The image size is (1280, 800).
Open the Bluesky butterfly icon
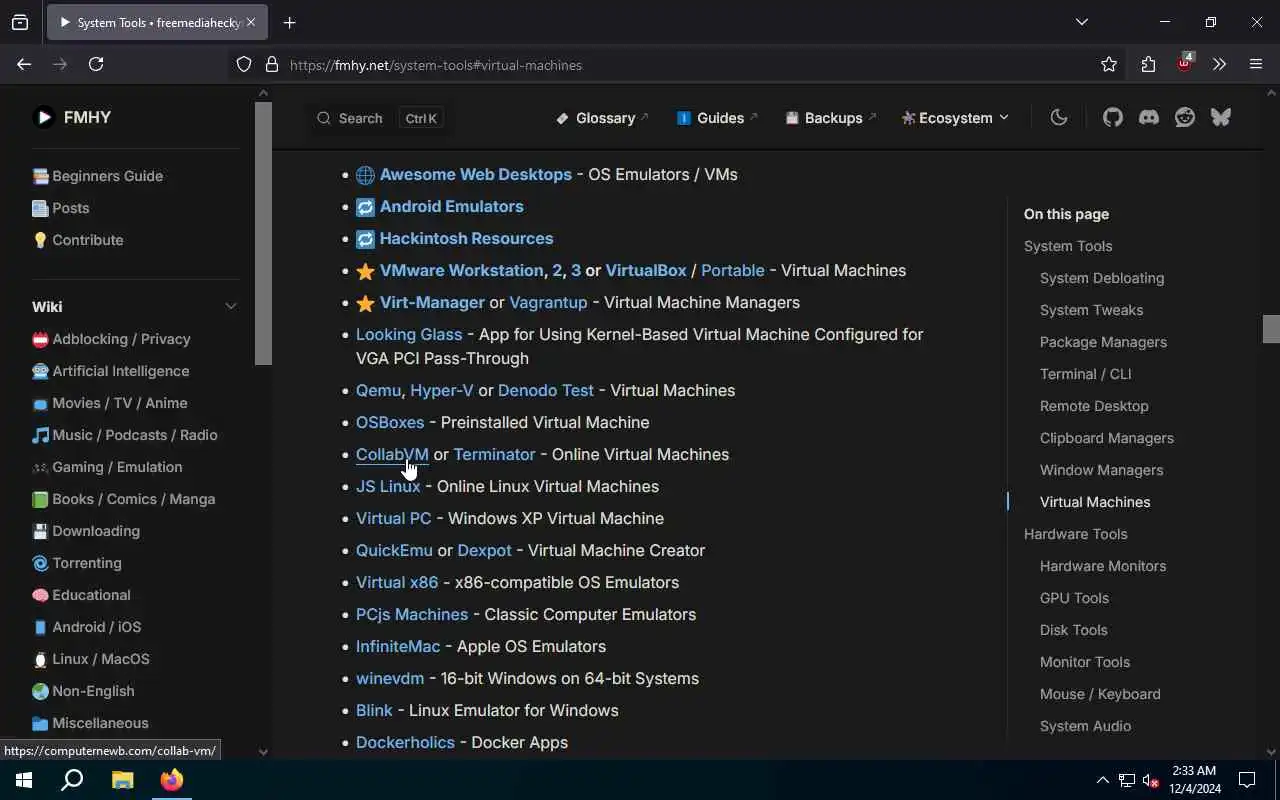[1221, 117]
